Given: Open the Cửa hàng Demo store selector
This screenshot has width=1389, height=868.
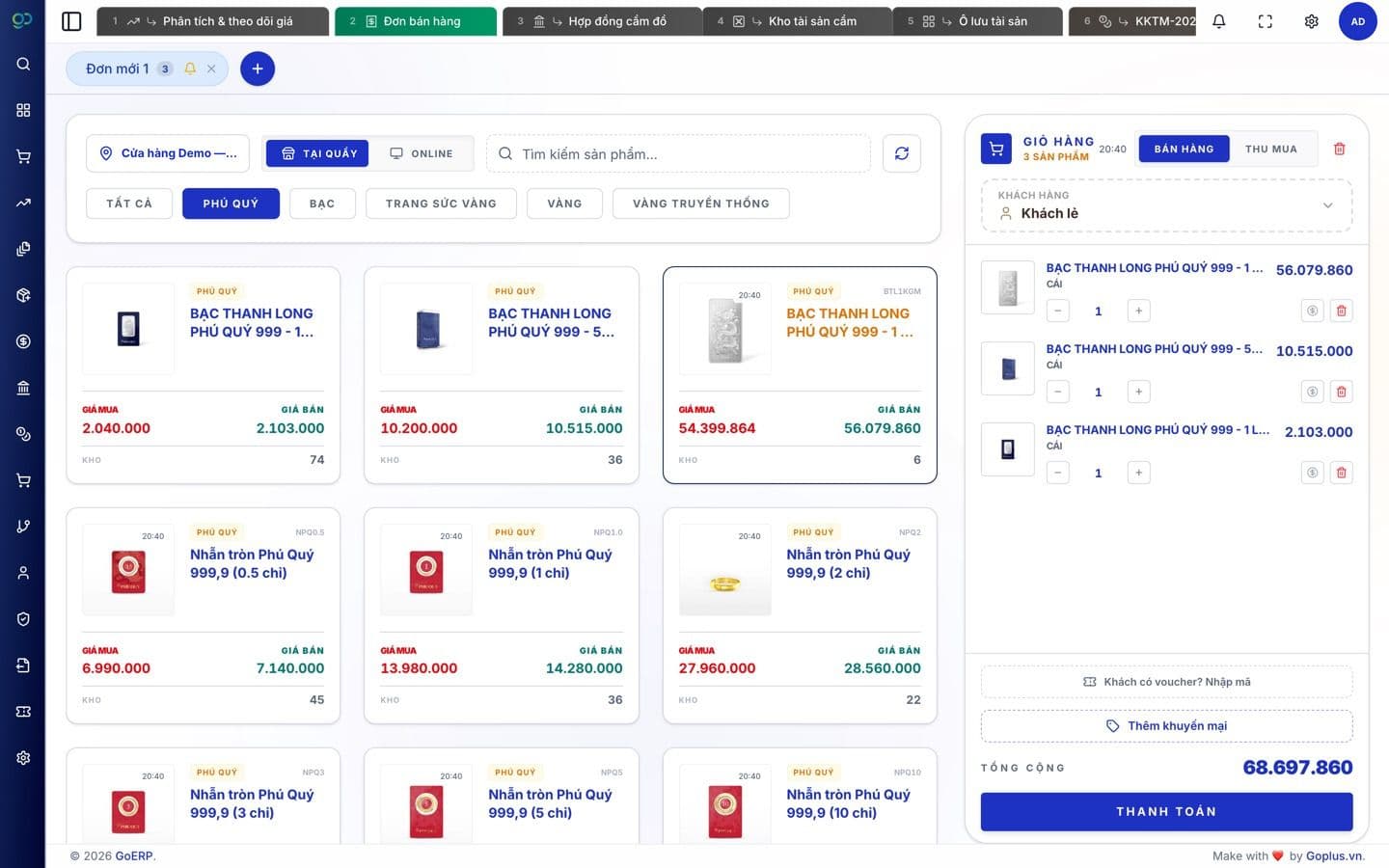Looking at the screenshot, I should (x=168, y=153).
